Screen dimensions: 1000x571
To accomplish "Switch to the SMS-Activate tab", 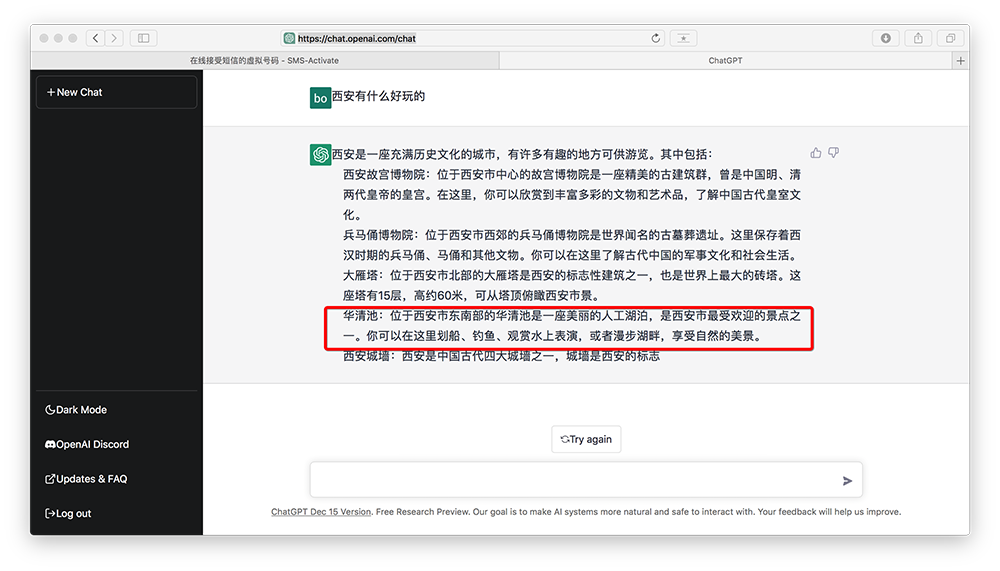I will pos(264,61).
